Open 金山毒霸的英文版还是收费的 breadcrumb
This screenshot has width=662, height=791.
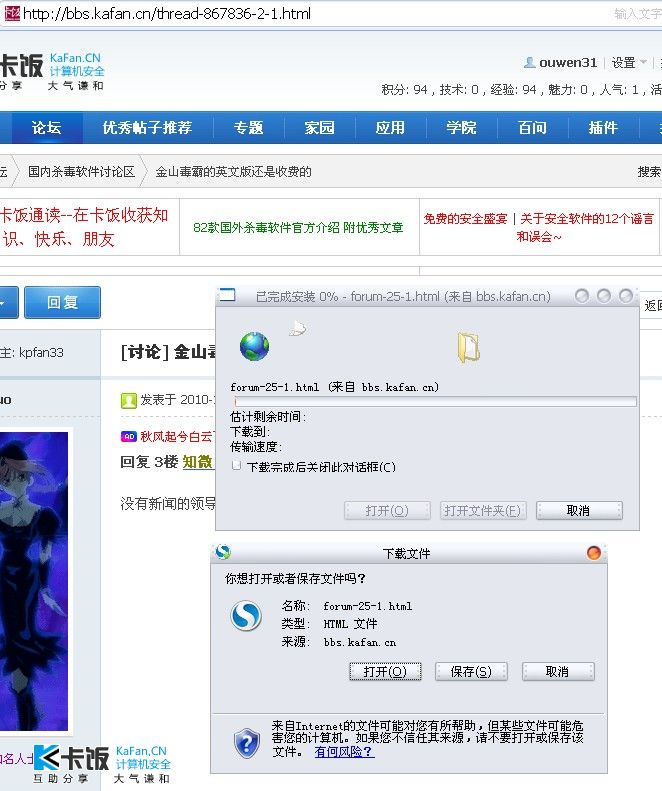[x=233, y=172]
